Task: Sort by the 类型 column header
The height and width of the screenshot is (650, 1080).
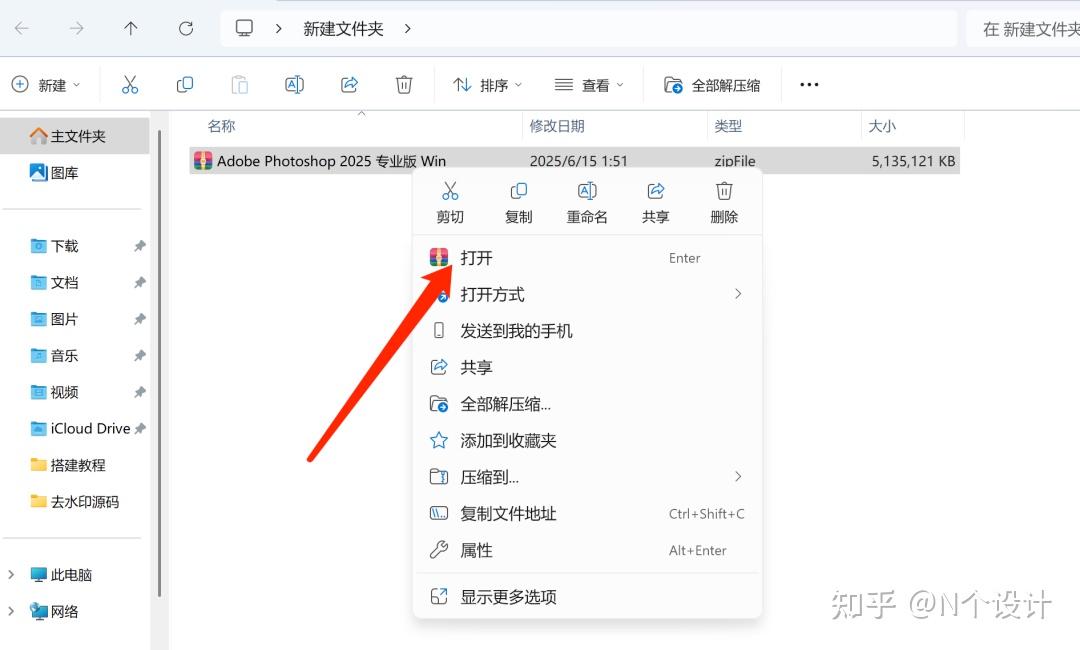Action: pos(728,126)
